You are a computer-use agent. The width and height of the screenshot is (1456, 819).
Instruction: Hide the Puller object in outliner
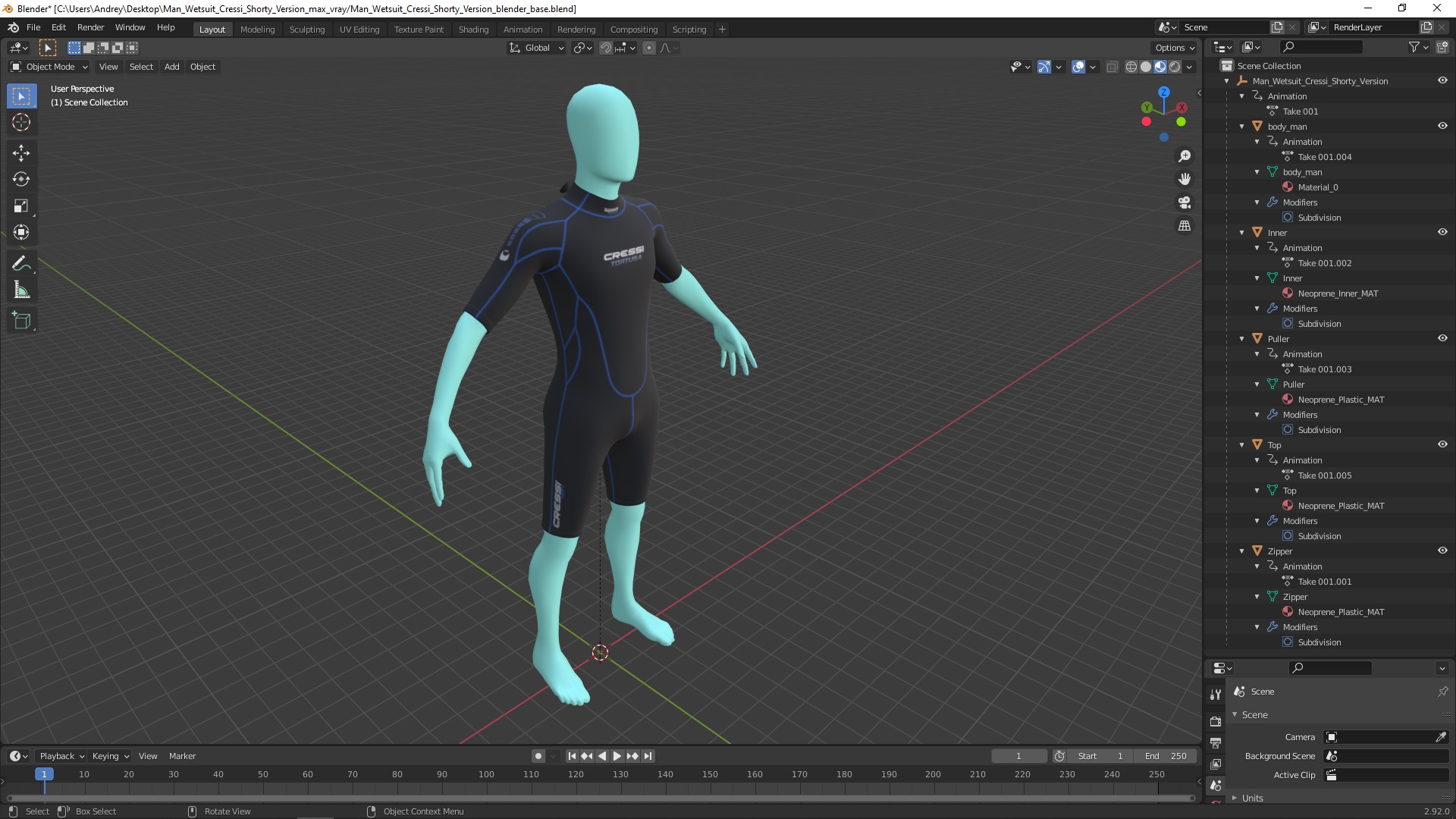coord(1442,338)
